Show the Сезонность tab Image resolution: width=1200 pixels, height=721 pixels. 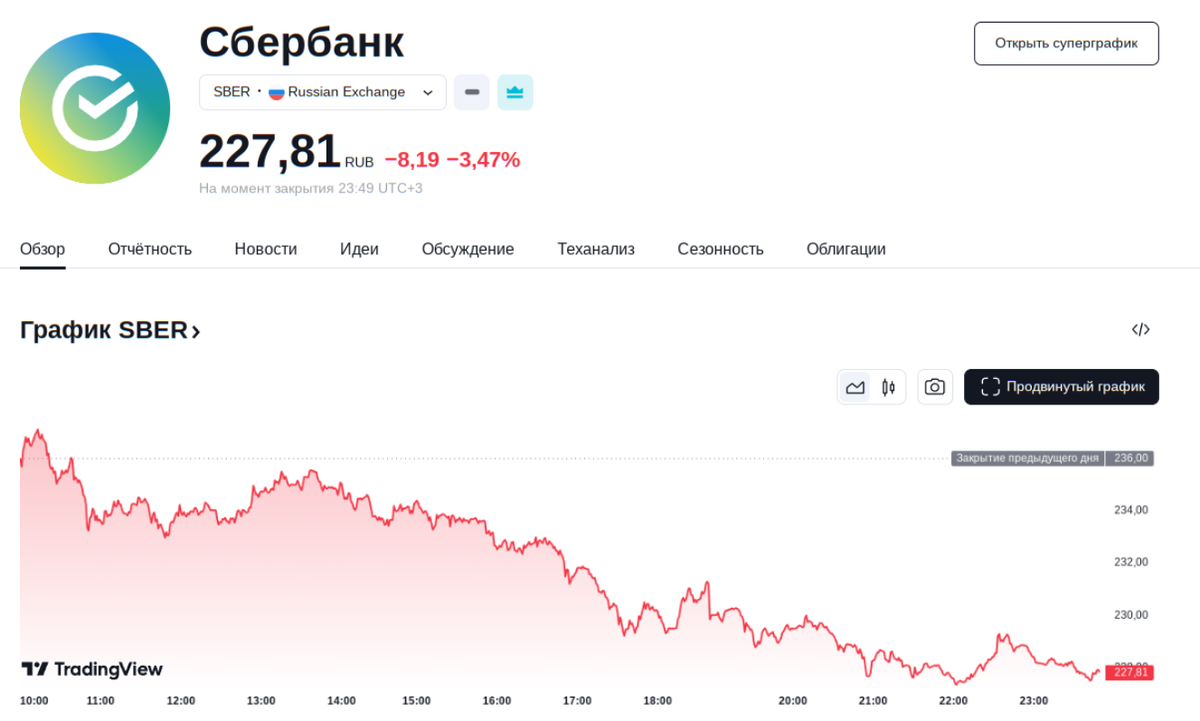pos(720,249)
